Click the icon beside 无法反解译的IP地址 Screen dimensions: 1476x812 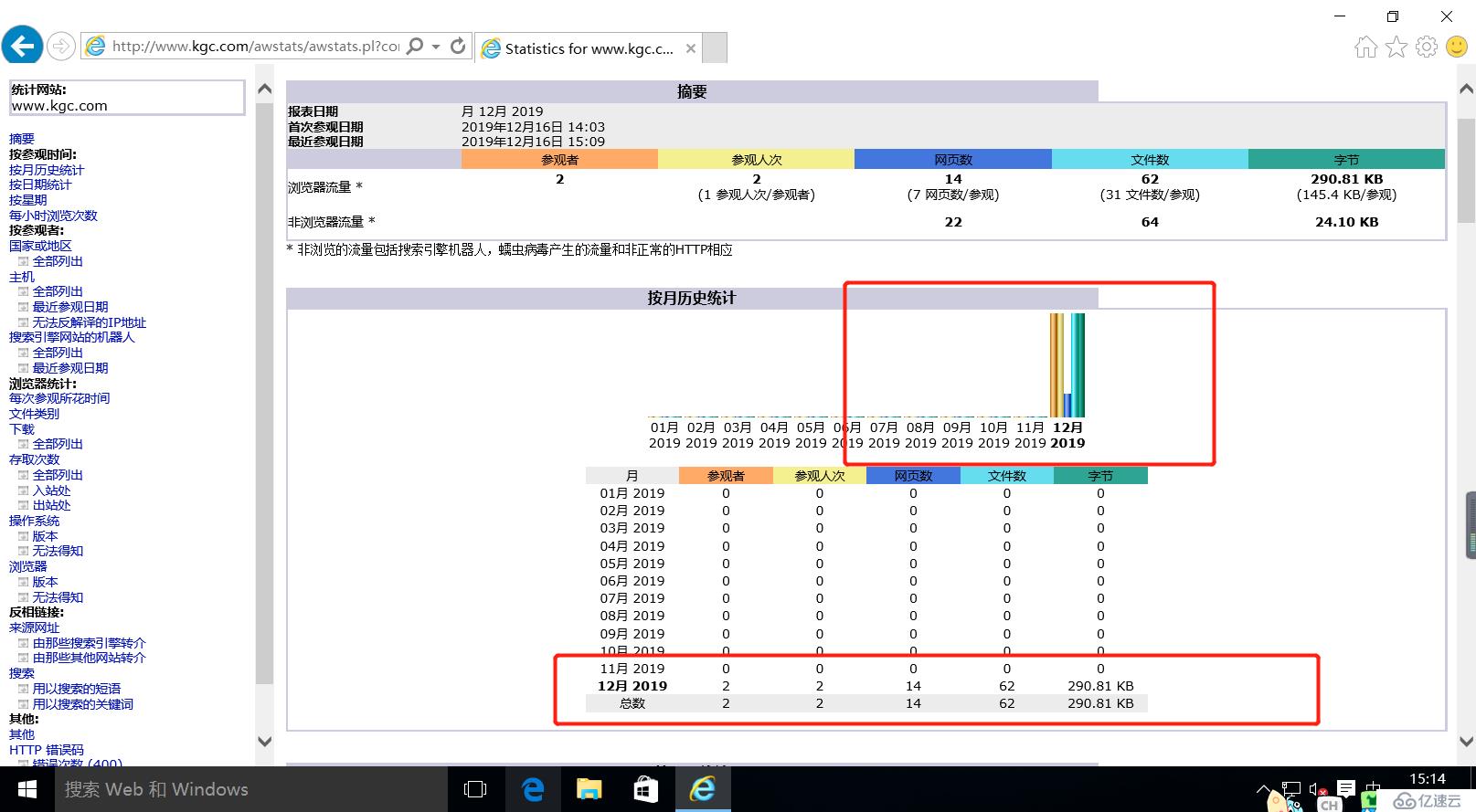(24, 322)
